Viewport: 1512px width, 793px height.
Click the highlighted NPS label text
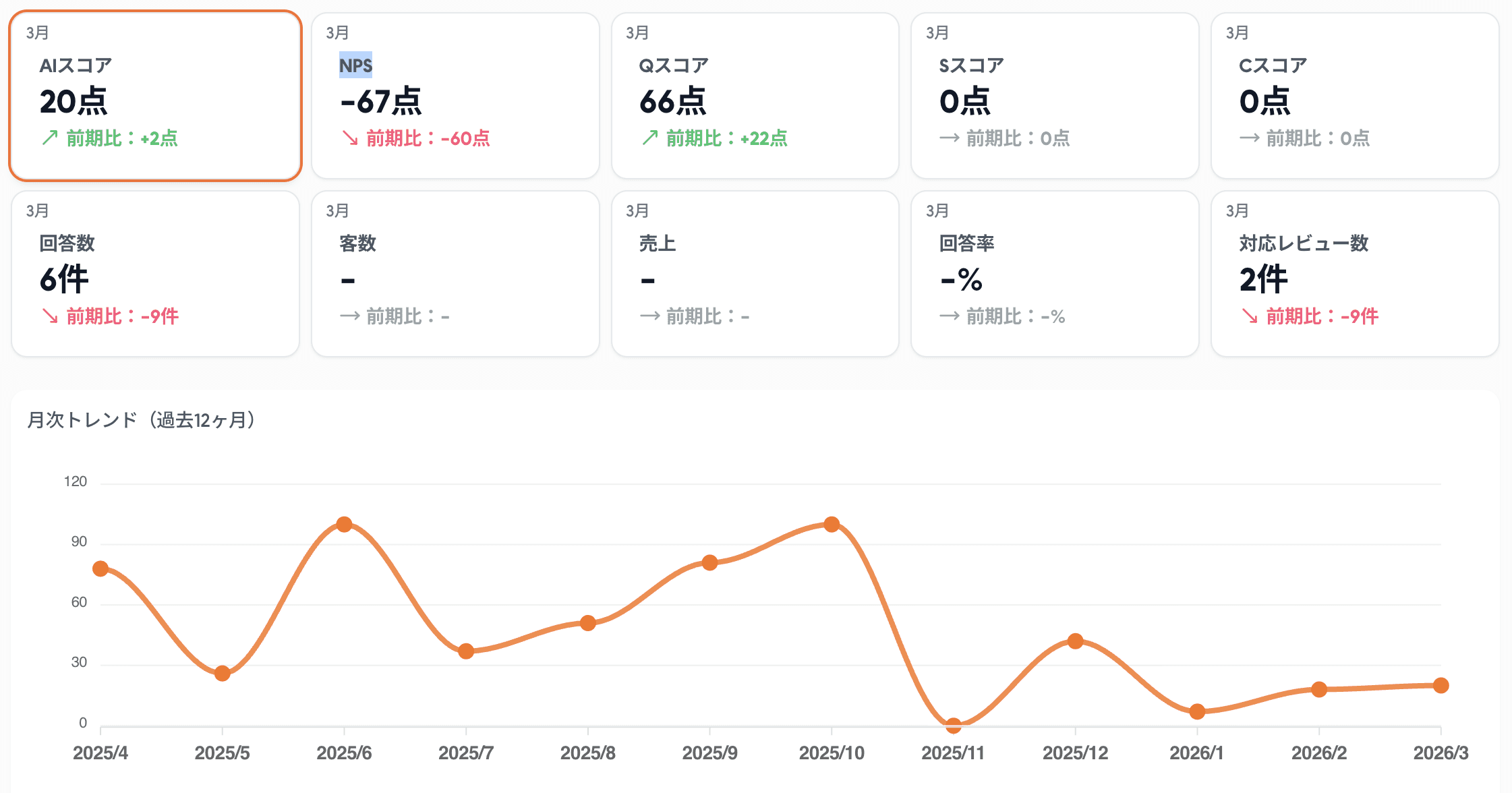pyautogui.click(x=355, y=65)
